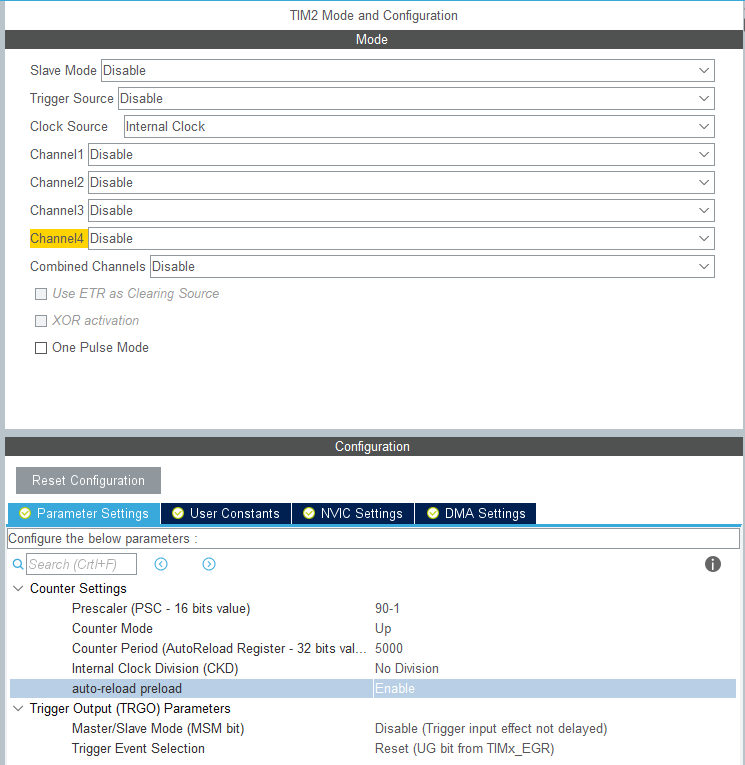Open the Trigger Source dropdown

click(x=416, y=99)
